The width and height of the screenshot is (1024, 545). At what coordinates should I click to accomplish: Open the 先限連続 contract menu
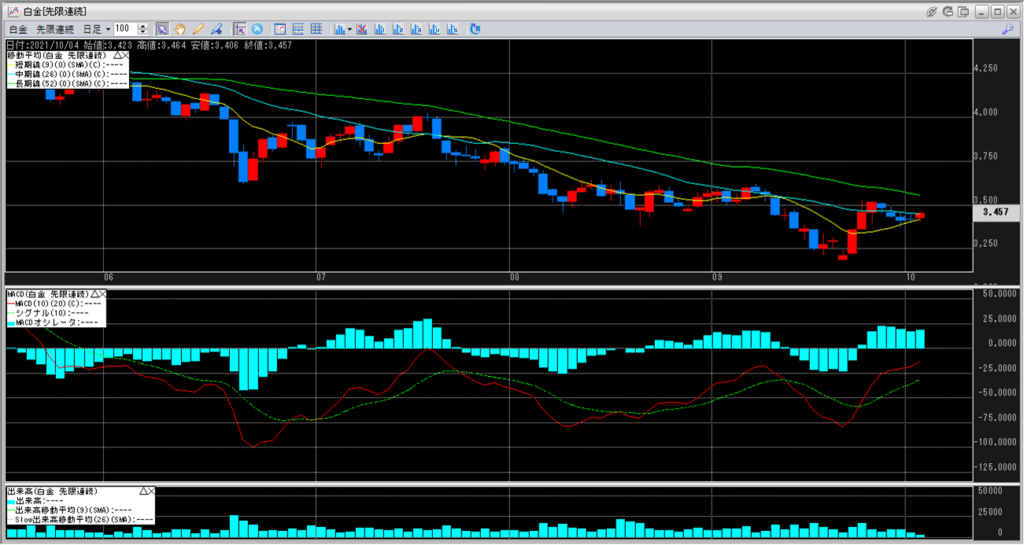coord(55,29)
